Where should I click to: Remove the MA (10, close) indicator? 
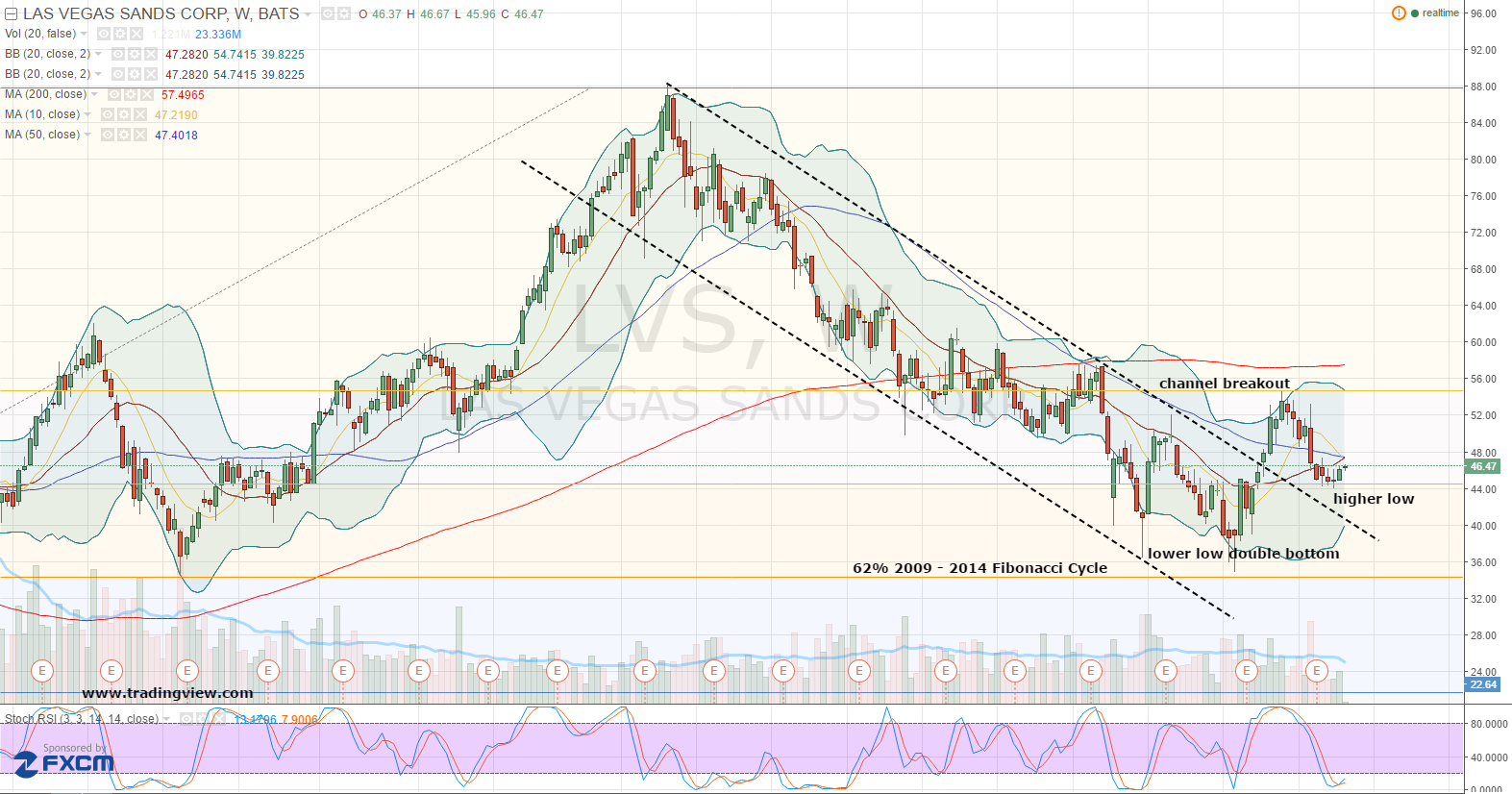point(140,114)
